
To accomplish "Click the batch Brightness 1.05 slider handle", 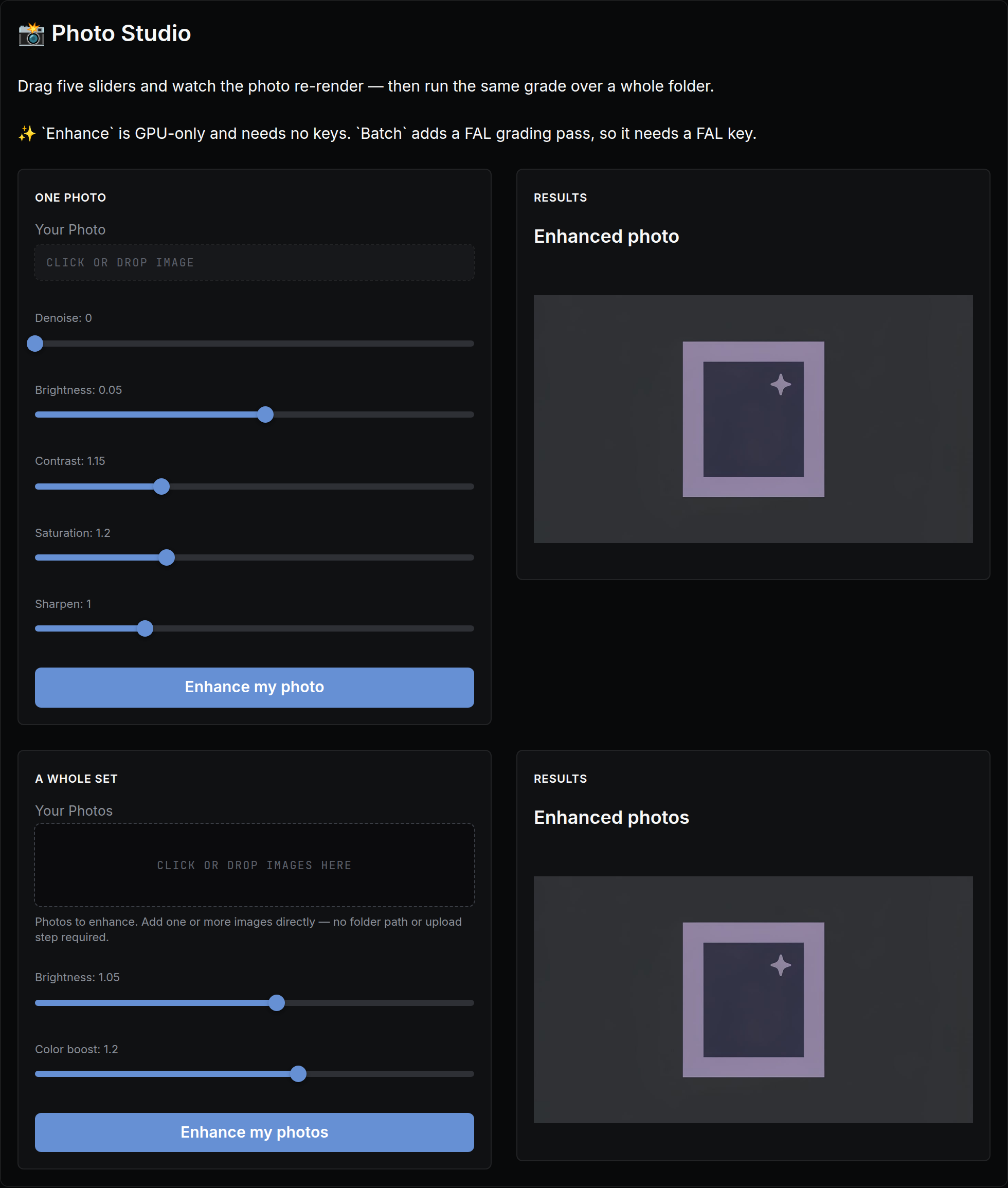I will click(277, 1002).
